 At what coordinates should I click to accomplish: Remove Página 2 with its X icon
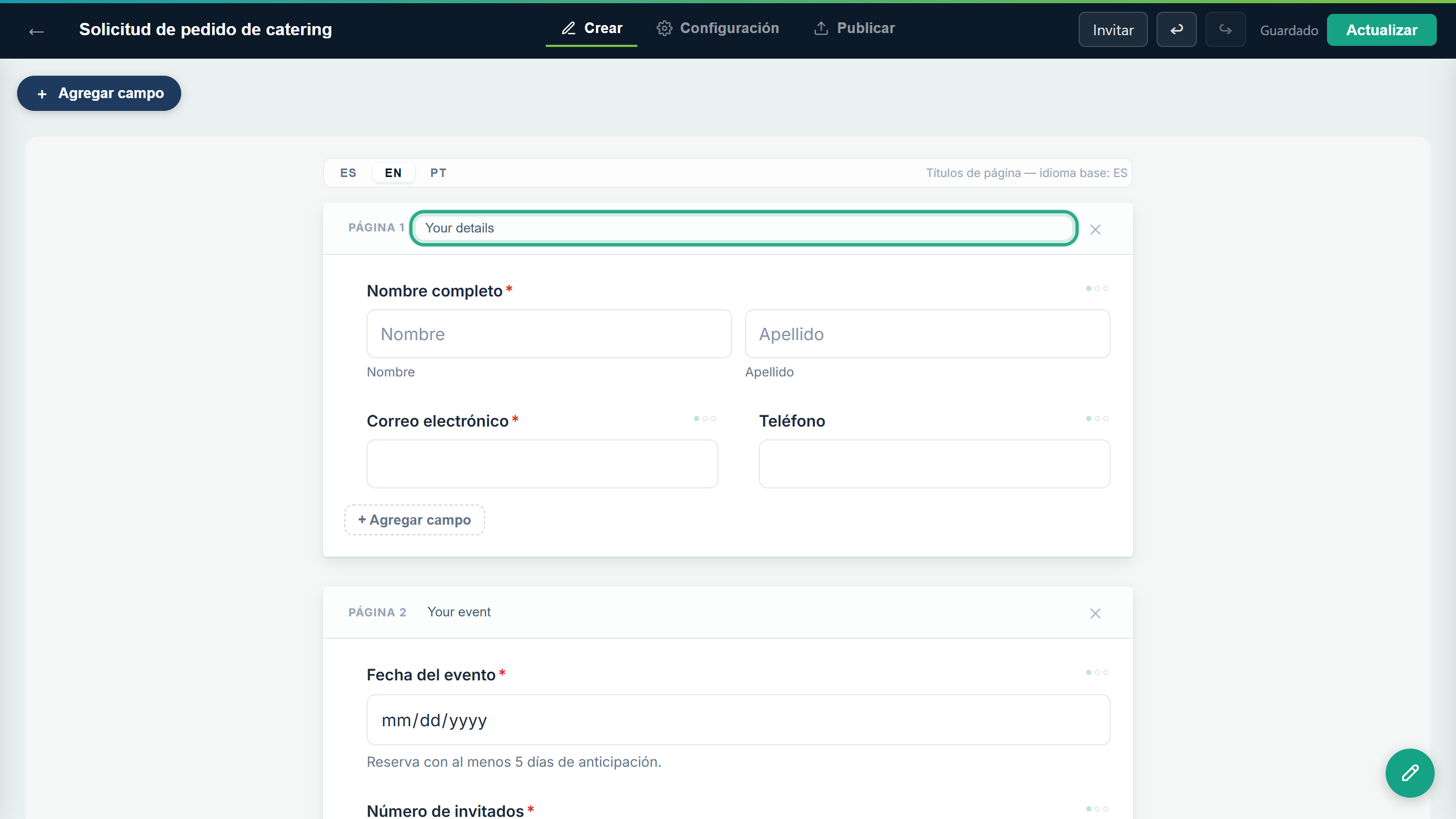pyautogui.click(x=1095, y=613)
